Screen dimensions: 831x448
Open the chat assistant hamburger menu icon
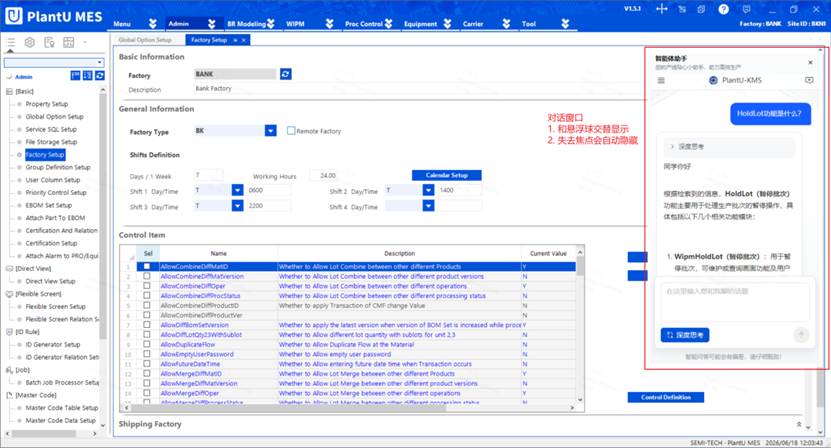[x=661, y=81]
